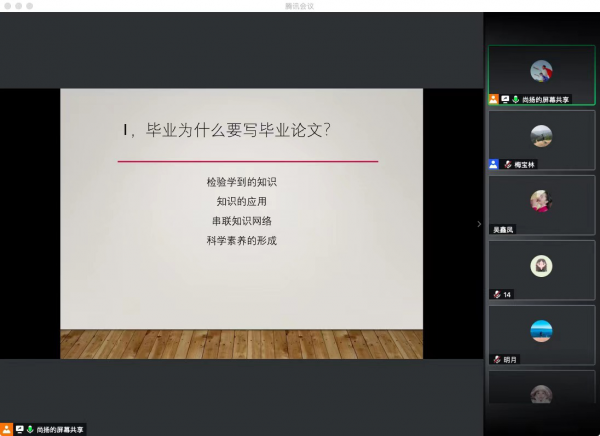Click the screen share icon in bottom-left bar
Image resolution: width=600 pixels, height=436 pixels.
[x=19, y=429]
